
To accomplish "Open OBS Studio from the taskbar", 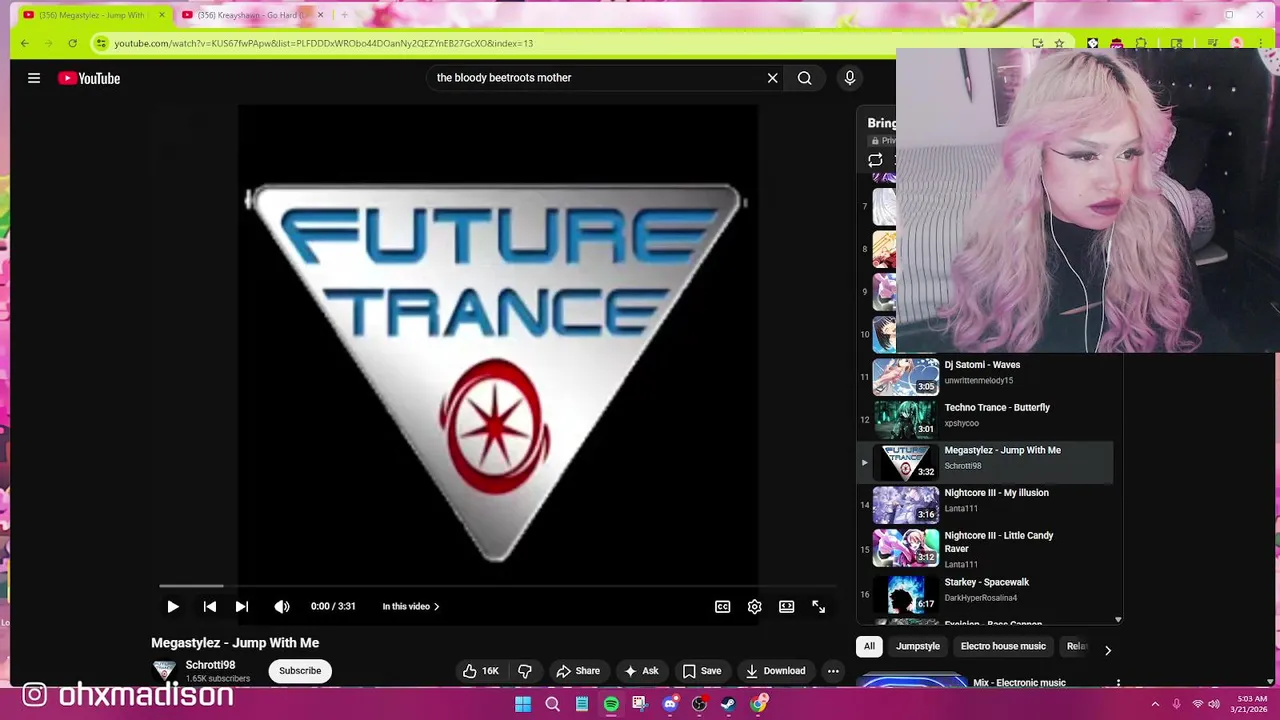I will tap(699, 704).
